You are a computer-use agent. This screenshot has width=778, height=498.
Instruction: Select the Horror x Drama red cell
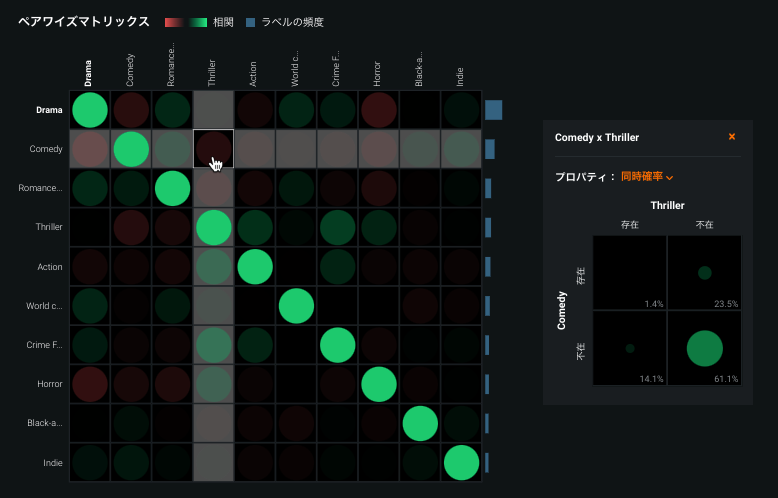[x=90, y=384]
